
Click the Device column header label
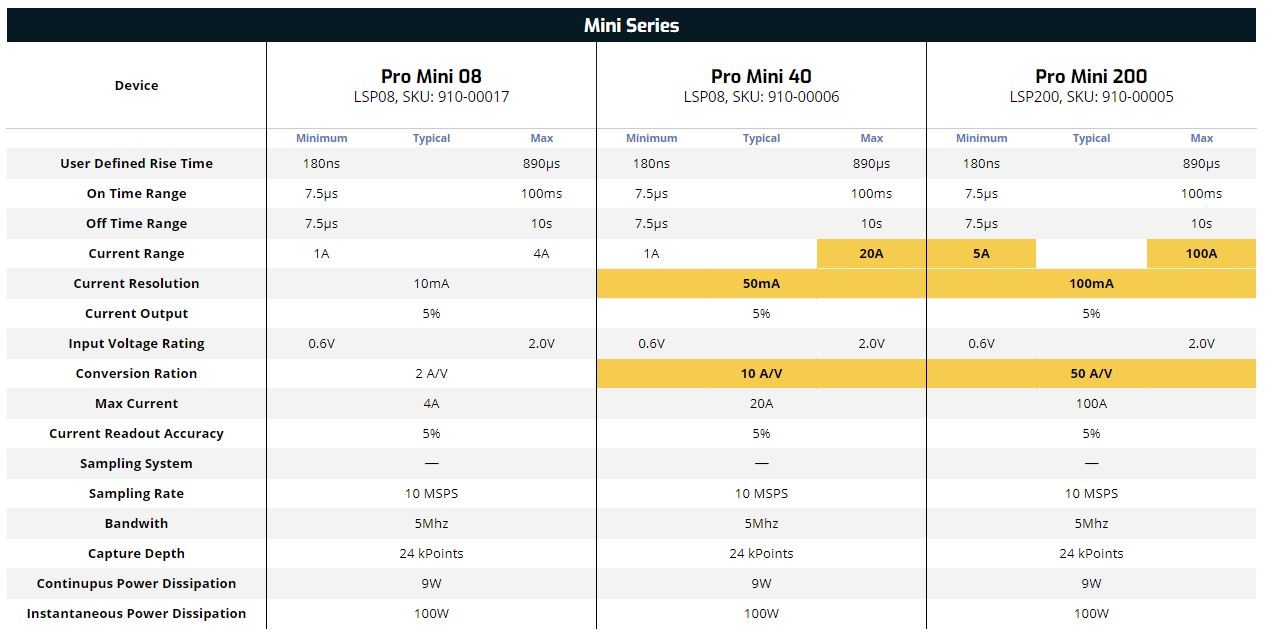click(136, 85)
